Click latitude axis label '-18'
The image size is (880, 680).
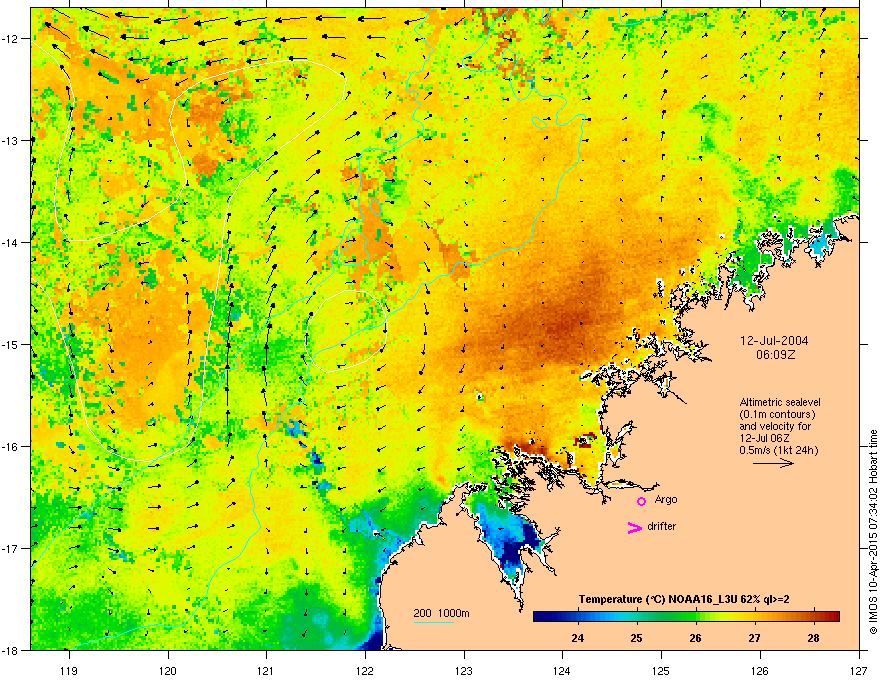[x=11, y=650]
